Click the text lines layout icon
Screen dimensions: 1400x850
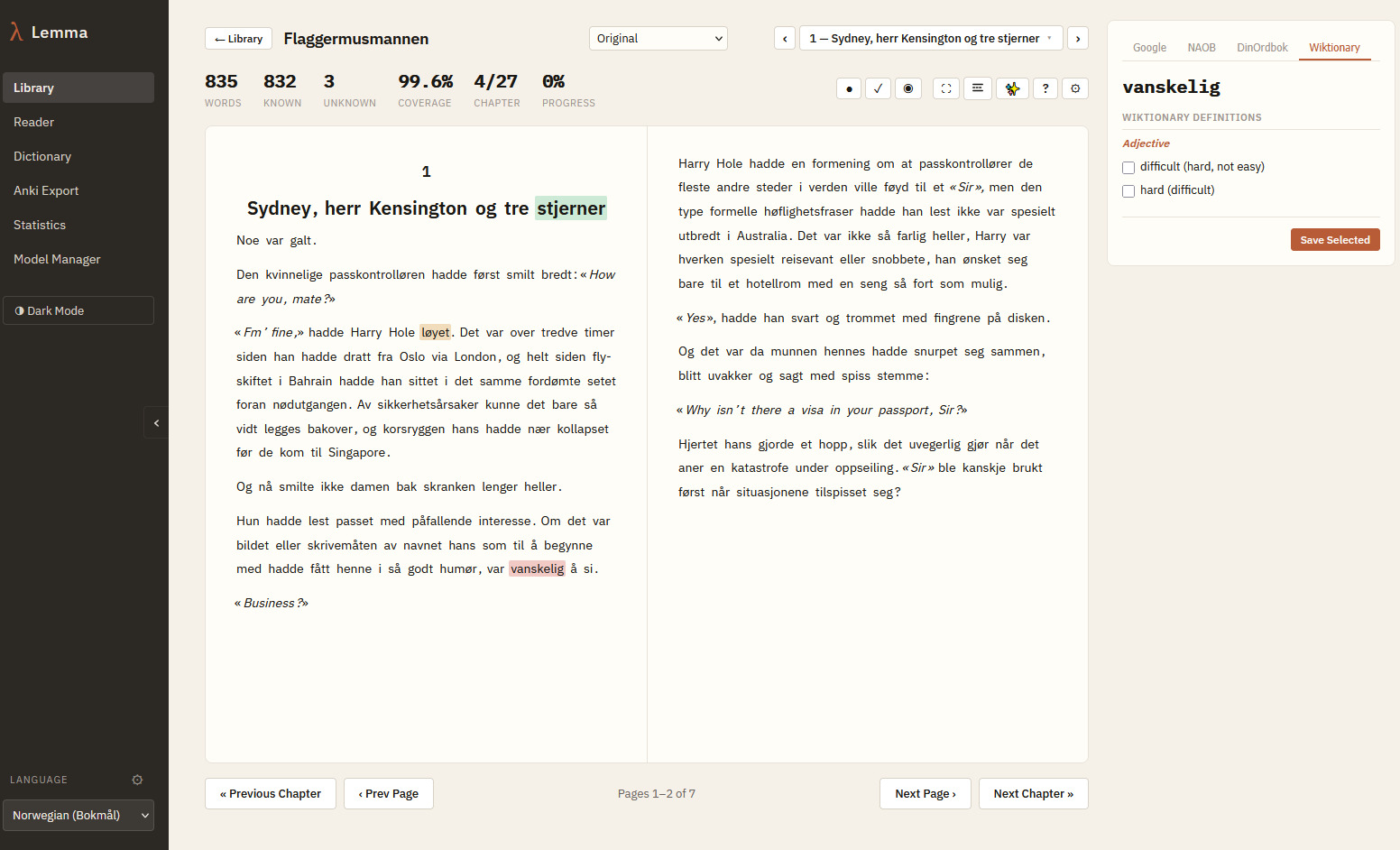tap(977, 88)
